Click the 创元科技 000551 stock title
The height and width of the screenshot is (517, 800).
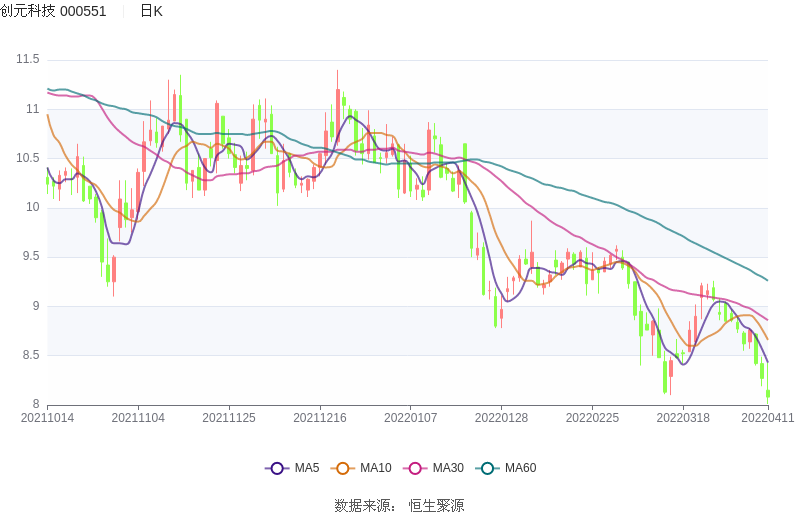tap(54, 11)
